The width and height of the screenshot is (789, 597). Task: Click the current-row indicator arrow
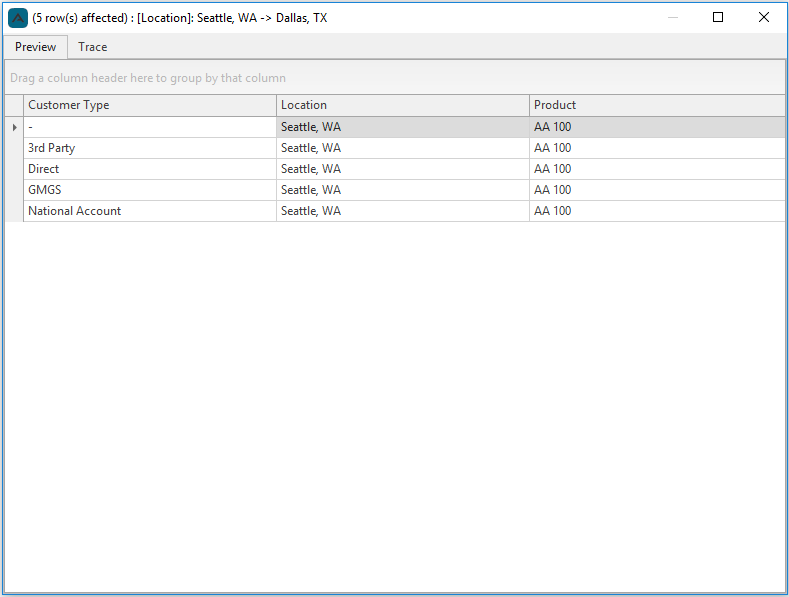coord(15,127)
